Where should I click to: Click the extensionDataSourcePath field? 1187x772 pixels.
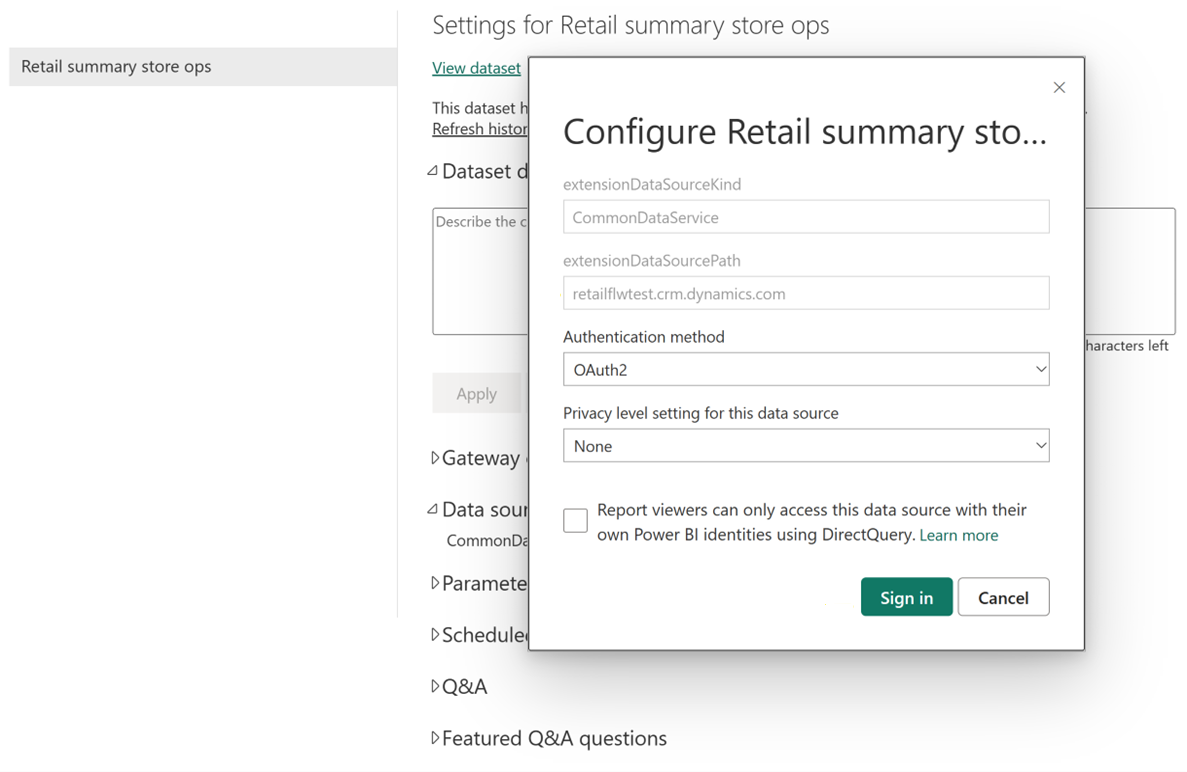[806, 294]
